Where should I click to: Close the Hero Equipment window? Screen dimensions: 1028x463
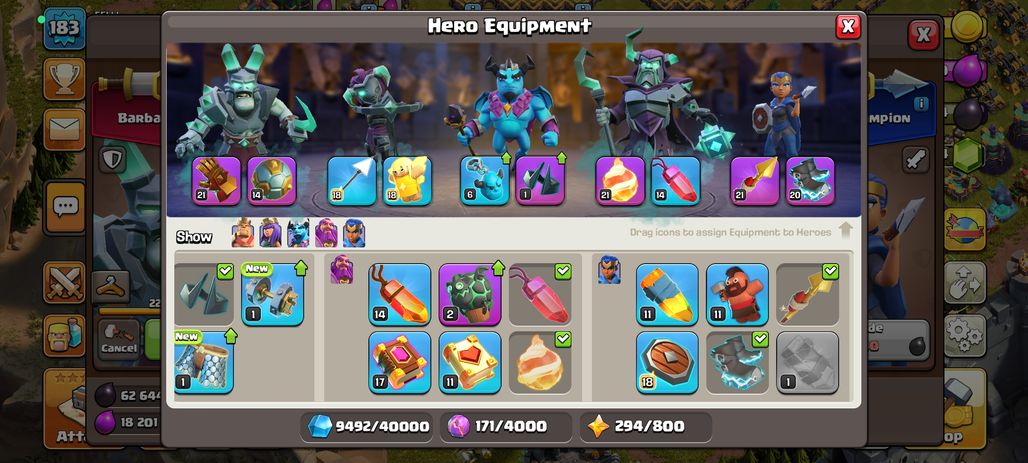coord(848,26)
